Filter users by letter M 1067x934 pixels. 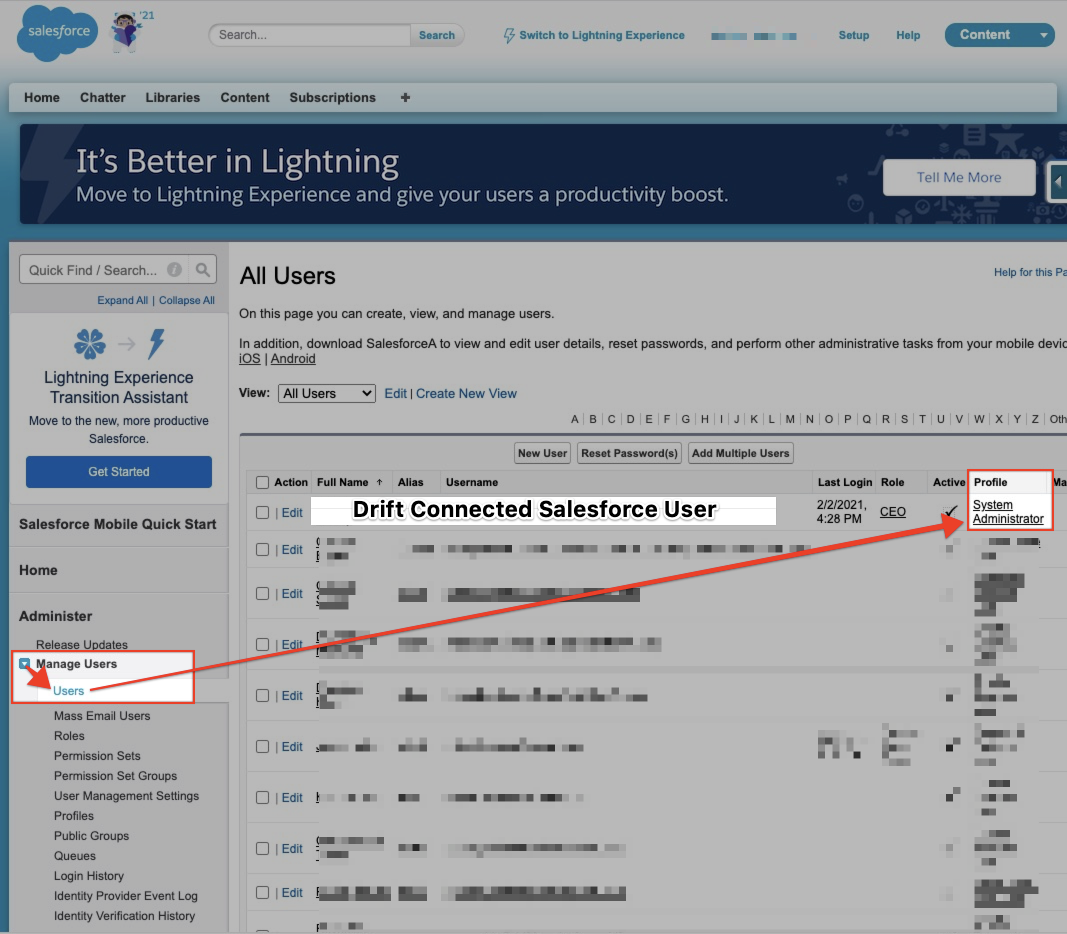(x=790, y=419)
